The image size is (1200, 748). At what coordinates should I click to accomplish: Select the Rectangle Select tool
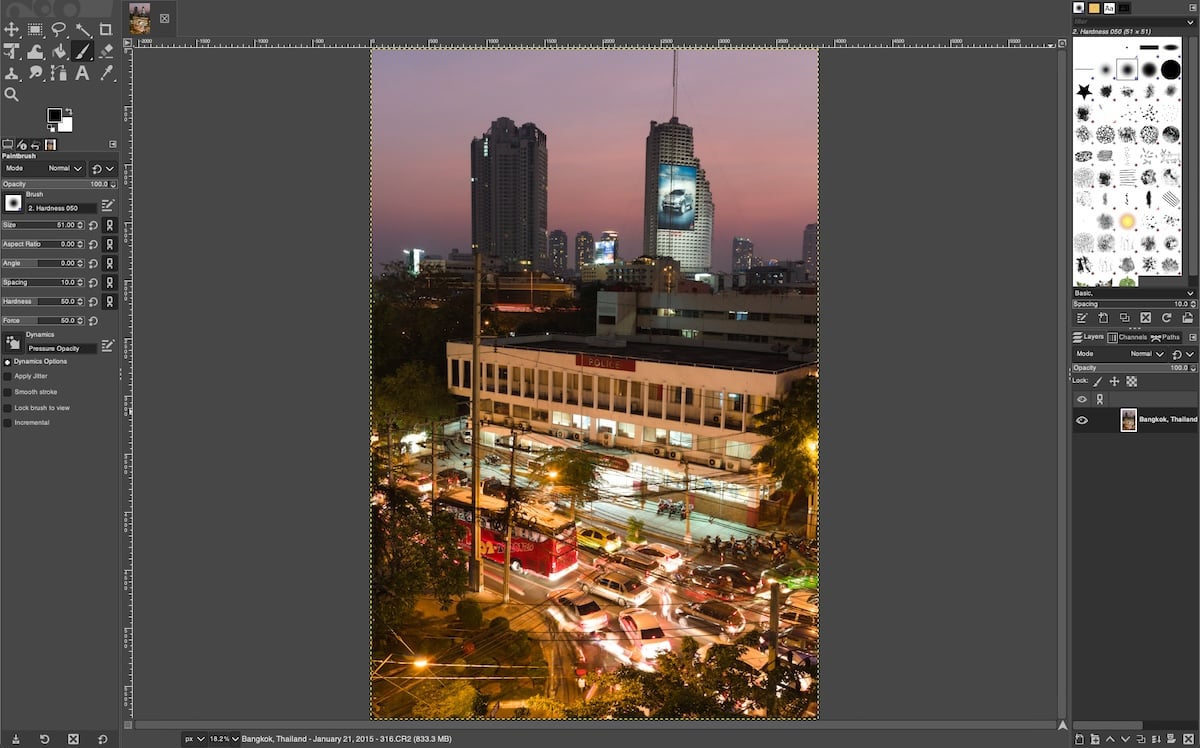pyautogui.click(x=34, y=30)
